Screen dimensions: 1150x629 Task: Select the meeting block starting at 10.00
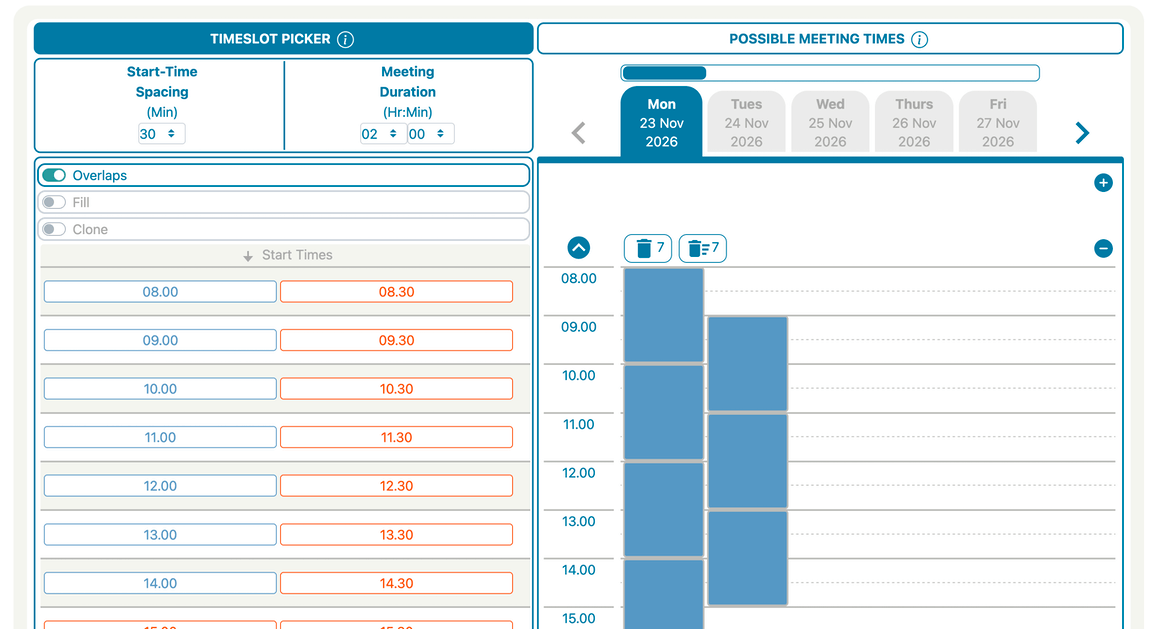click(x=664, y=413)
